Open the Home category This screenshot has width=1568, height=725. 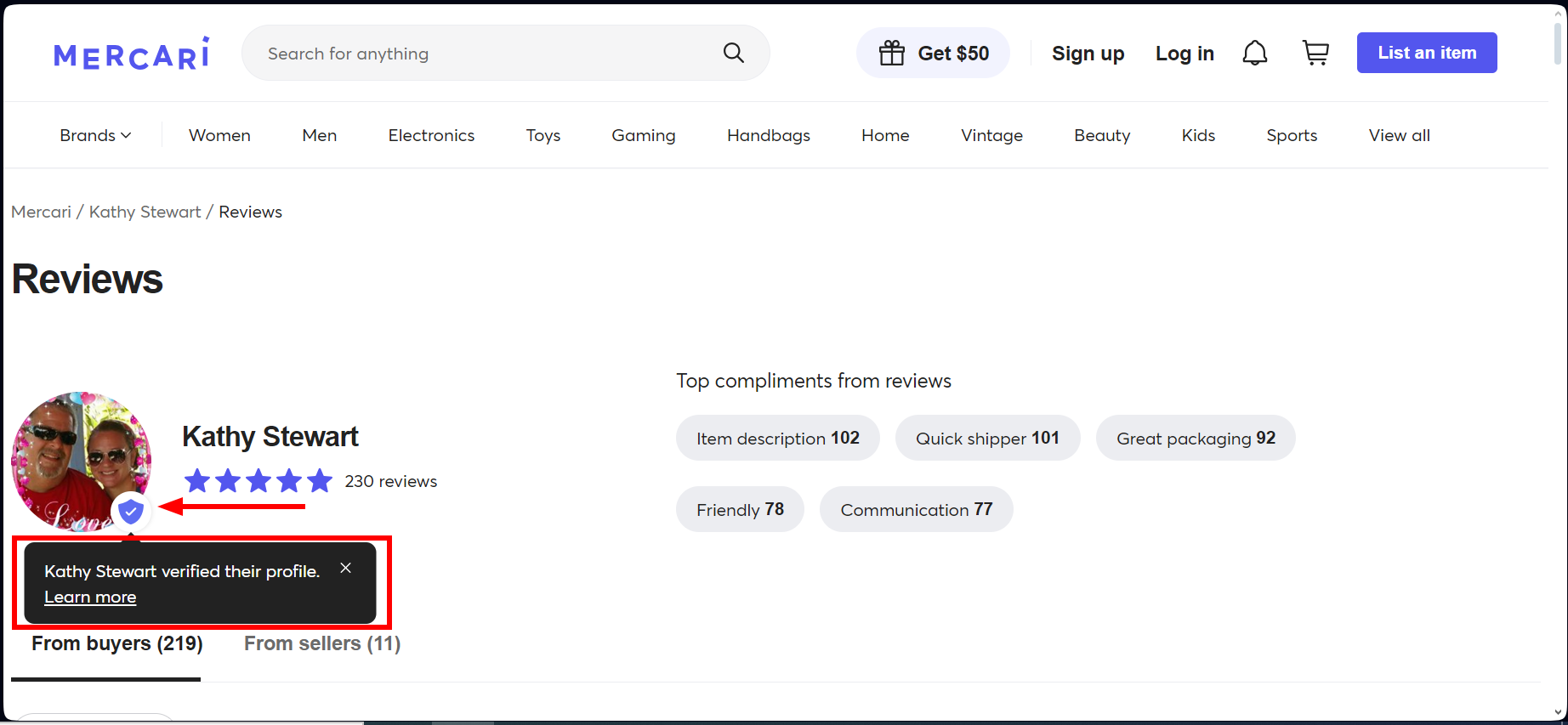pyautogui.click(x=885, y=135)
